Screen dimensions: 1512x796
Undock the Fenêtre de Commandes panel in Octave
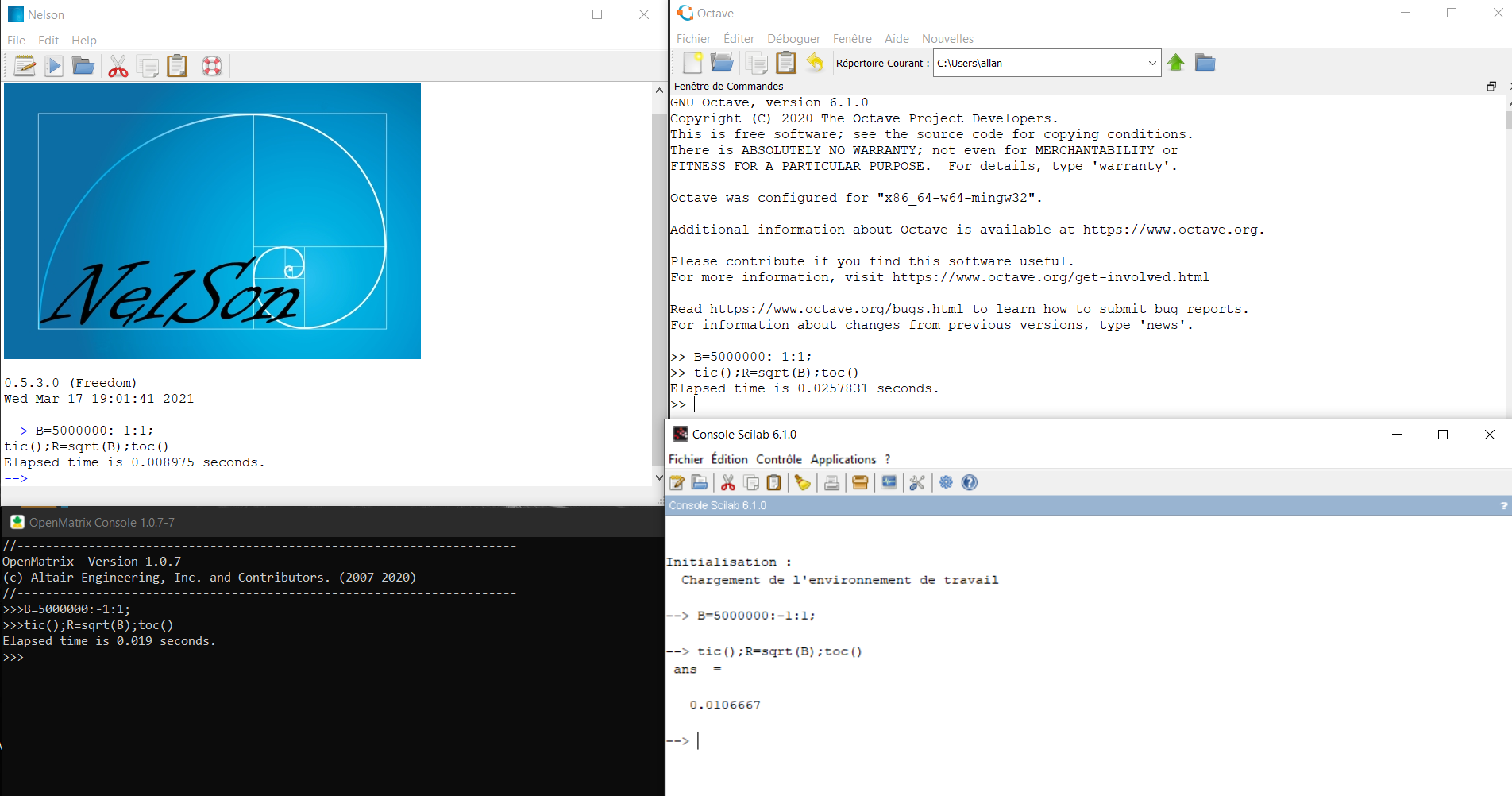[1491, 86]
